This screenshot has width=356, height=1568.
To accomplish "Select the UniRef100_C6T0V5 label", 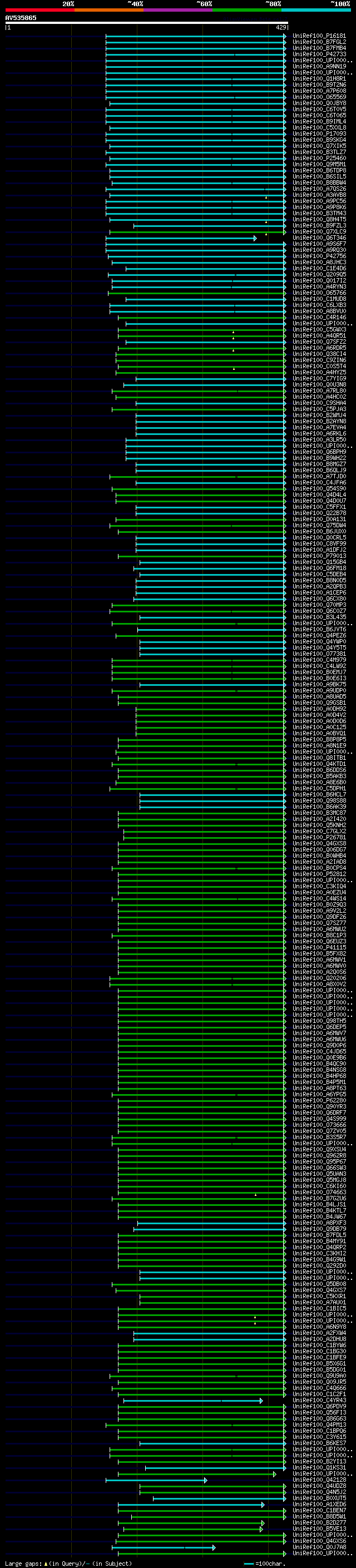I will pos(319,109).
